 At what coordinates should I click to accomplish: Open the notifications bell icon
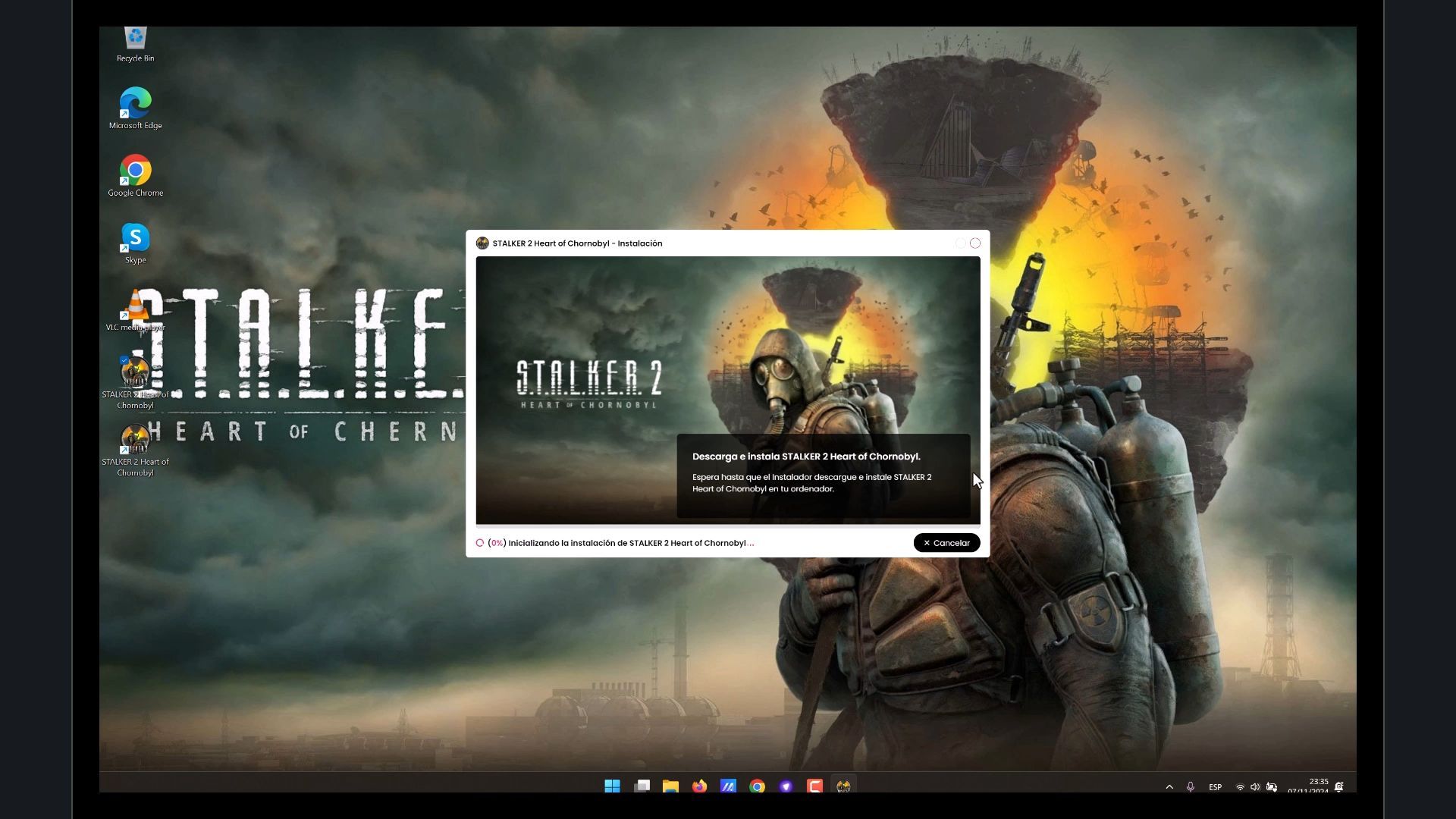click(x=1339, y=787)
